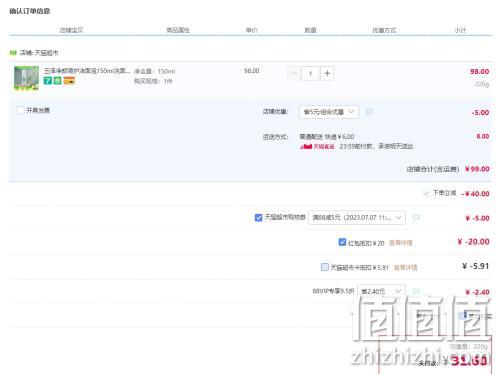Screen dimensions: 500x374
Task: Click the teal 7-day return badge icon
Action: tap(48, 81)
